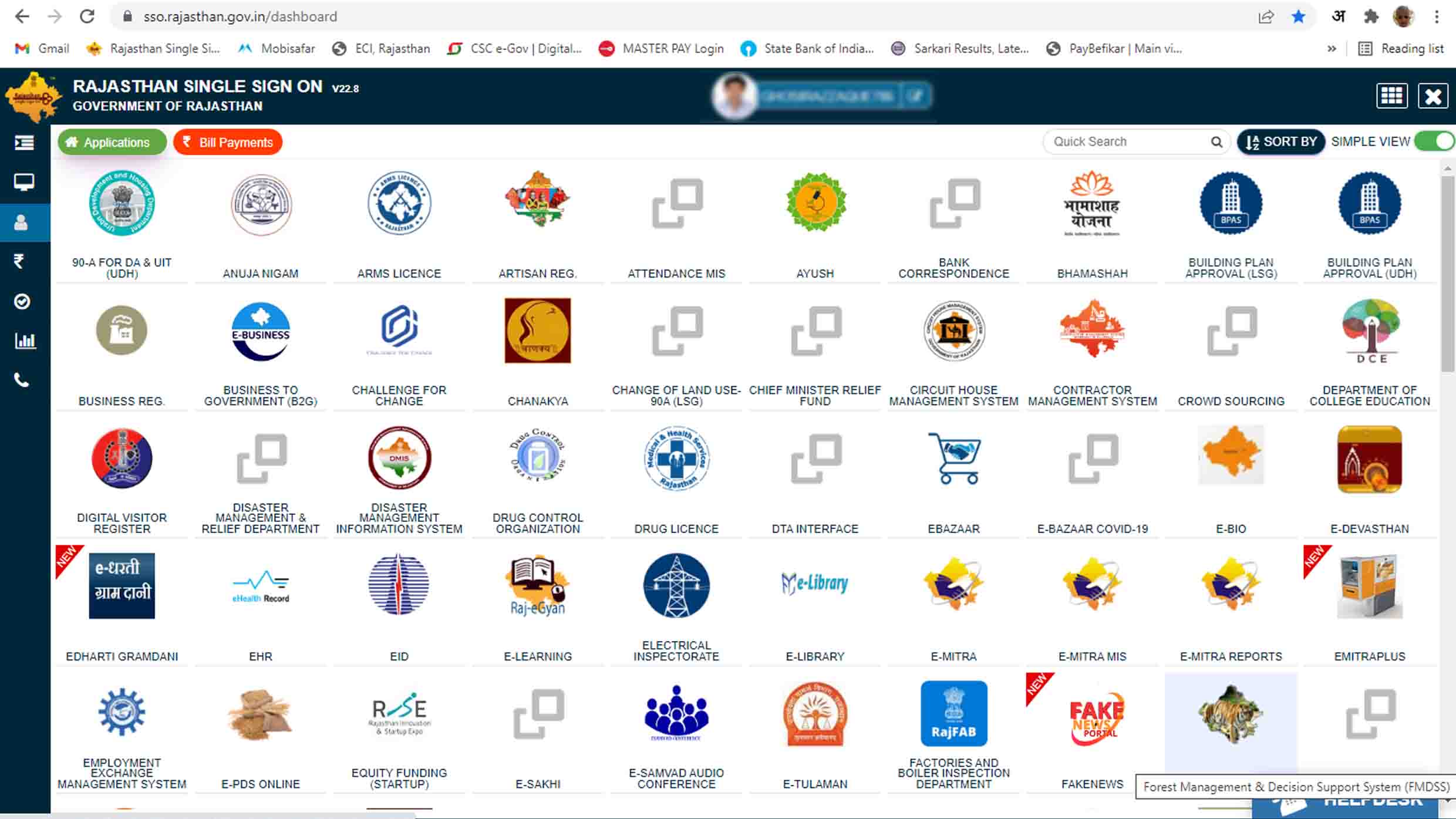Open the Bhamashah Yojana icon
This screenshot has height=819, width=1456.
point(1092,203)
